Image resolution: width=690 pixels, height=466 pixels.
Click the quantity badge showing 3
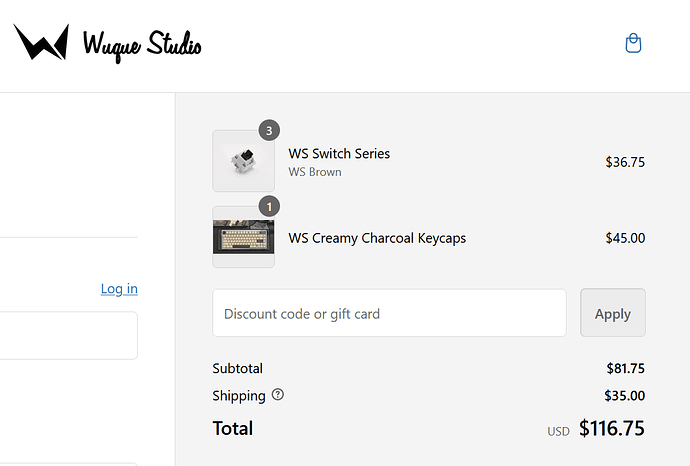point(268,130)
